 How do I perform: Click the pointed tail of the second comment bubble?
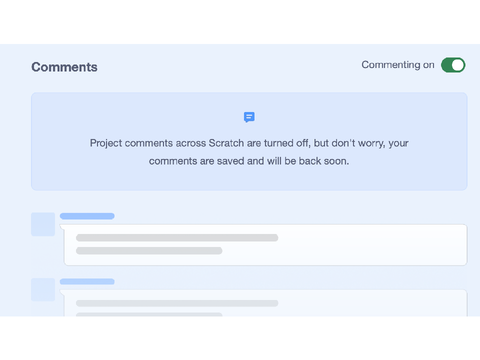(x=62, y=292)
